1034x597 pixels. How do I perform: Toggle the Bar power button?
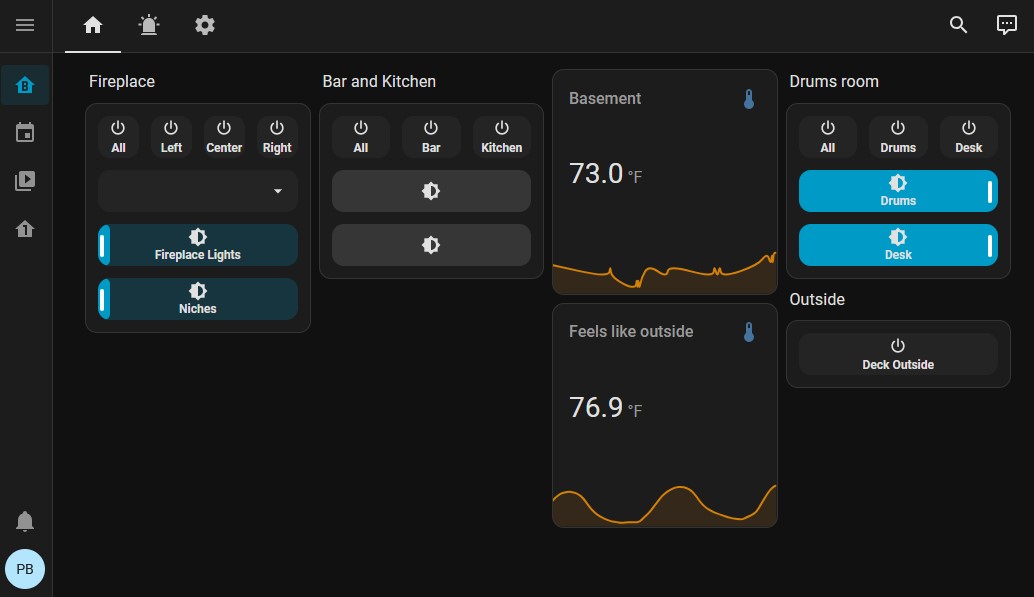pyautogui.click(x=431, y=137)
